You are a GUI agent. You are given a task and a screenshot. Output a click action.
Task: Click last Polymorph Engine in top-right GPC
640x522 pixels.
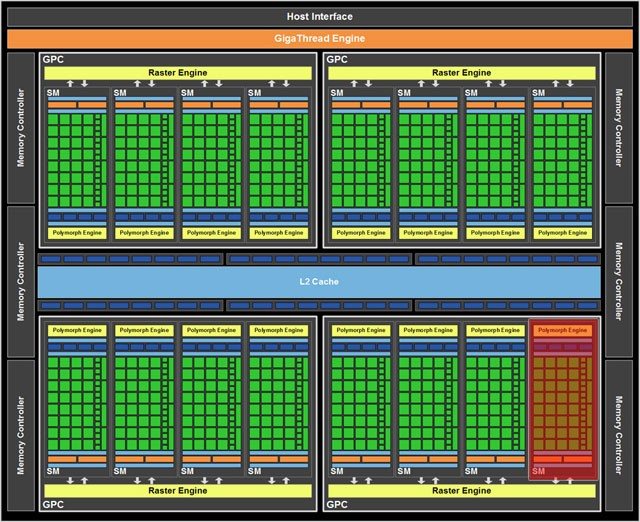tap(563, 233)
